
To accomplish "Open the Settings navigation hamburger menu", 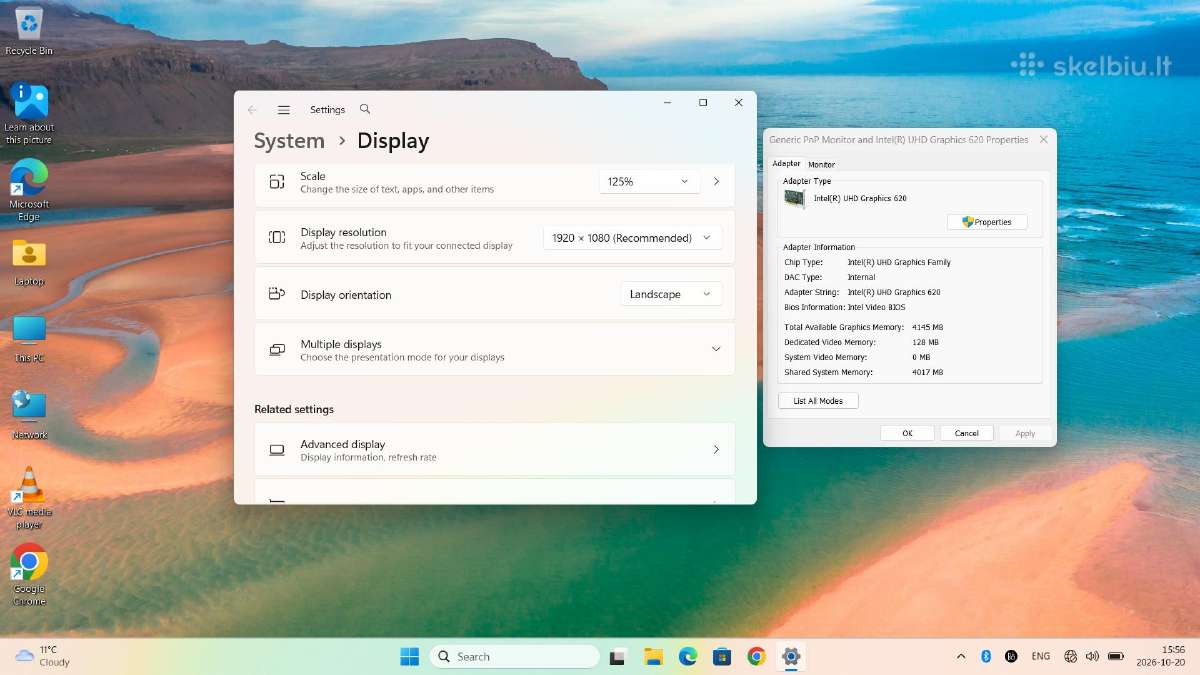I will (x=284, y=110).
